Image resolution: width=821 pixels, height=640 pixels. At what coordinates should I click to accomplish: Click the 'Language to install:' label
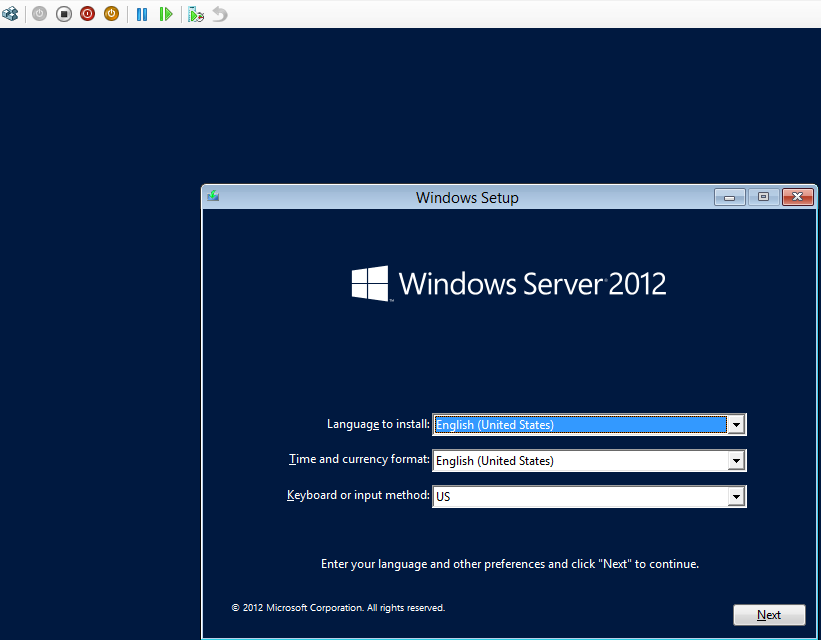pyautogui.click(x=378, y=424)
